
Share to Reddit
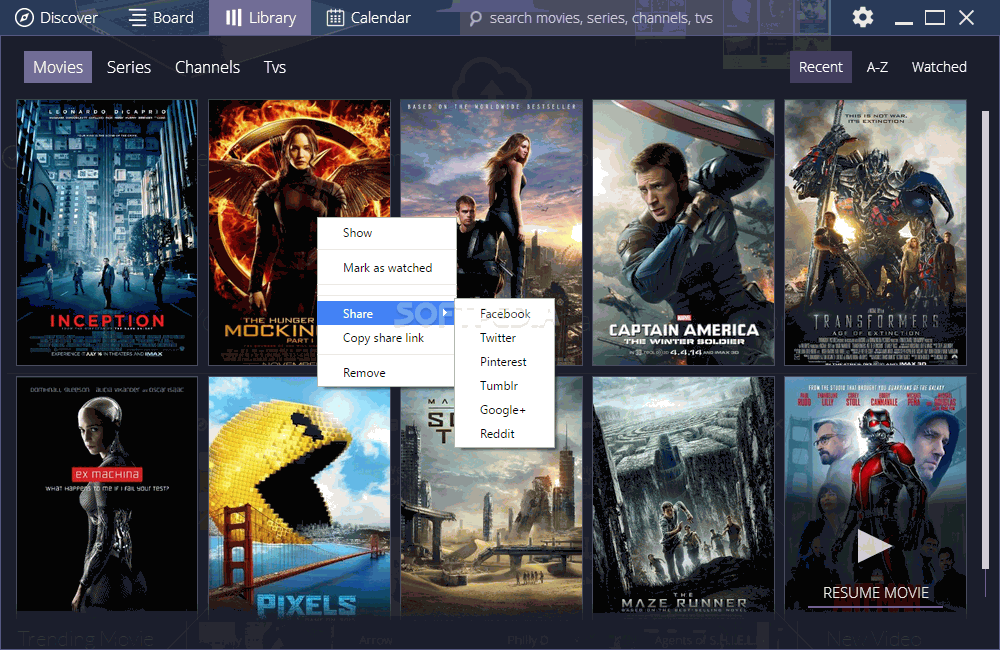[x=504, y=434]
